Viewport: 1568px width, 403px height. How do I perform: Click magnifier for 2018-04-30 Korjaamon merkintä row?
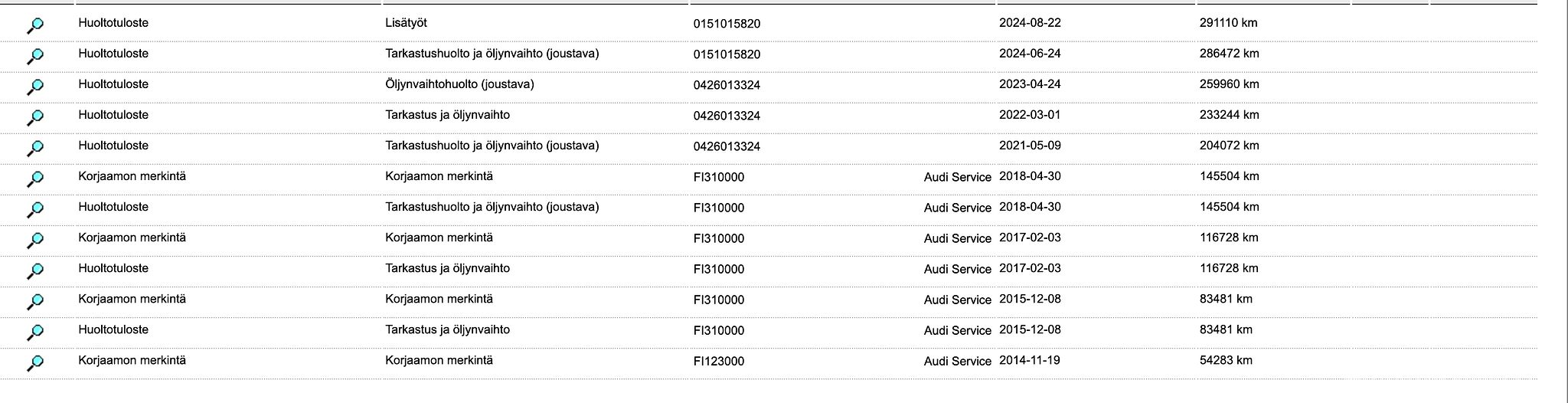click(35, 179)
